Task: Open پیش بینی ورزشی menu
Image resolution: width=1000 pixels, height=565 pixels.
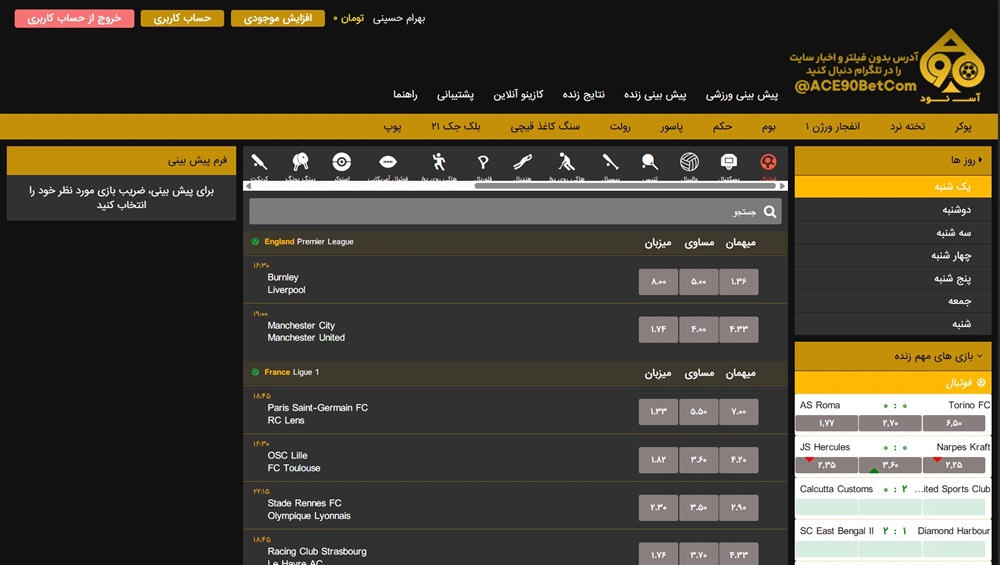Action: click(x=742, y=95)
